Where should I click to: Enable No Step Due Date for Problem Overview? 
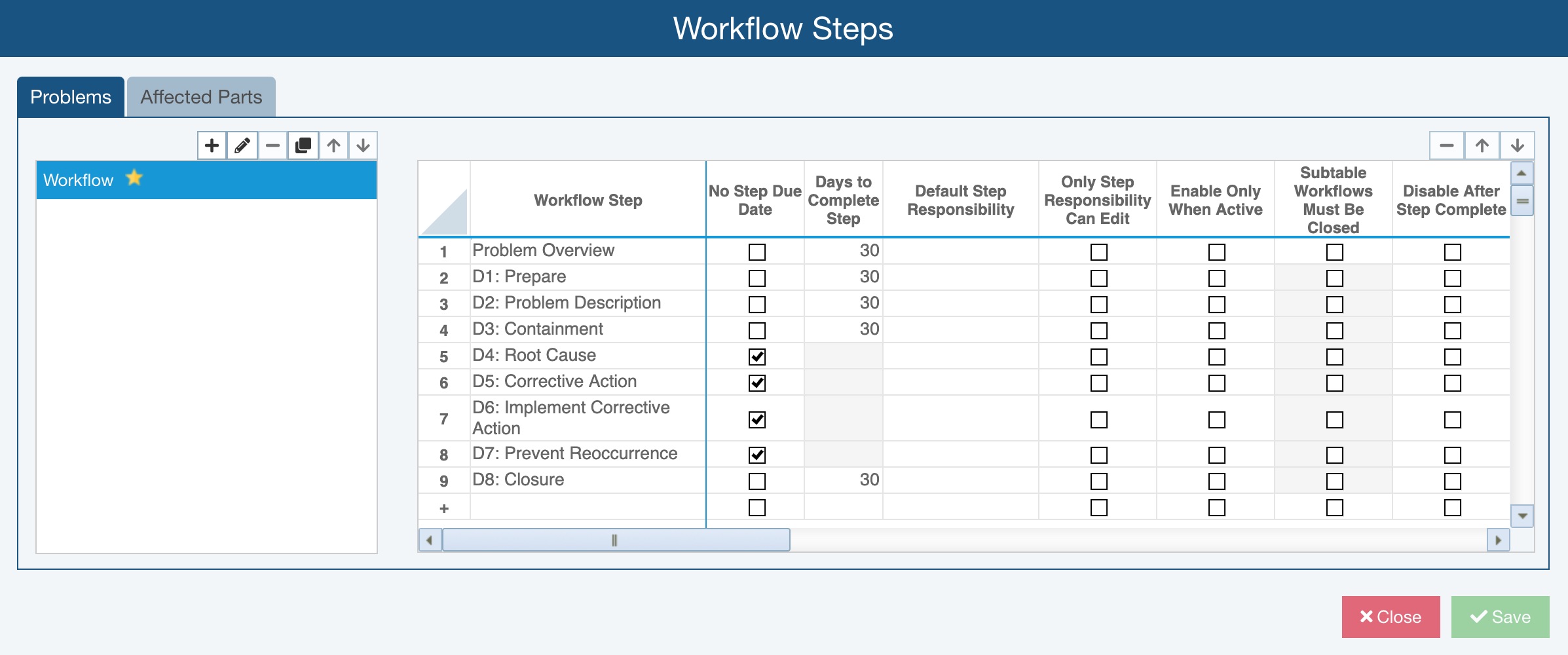(x=756, y=252)
